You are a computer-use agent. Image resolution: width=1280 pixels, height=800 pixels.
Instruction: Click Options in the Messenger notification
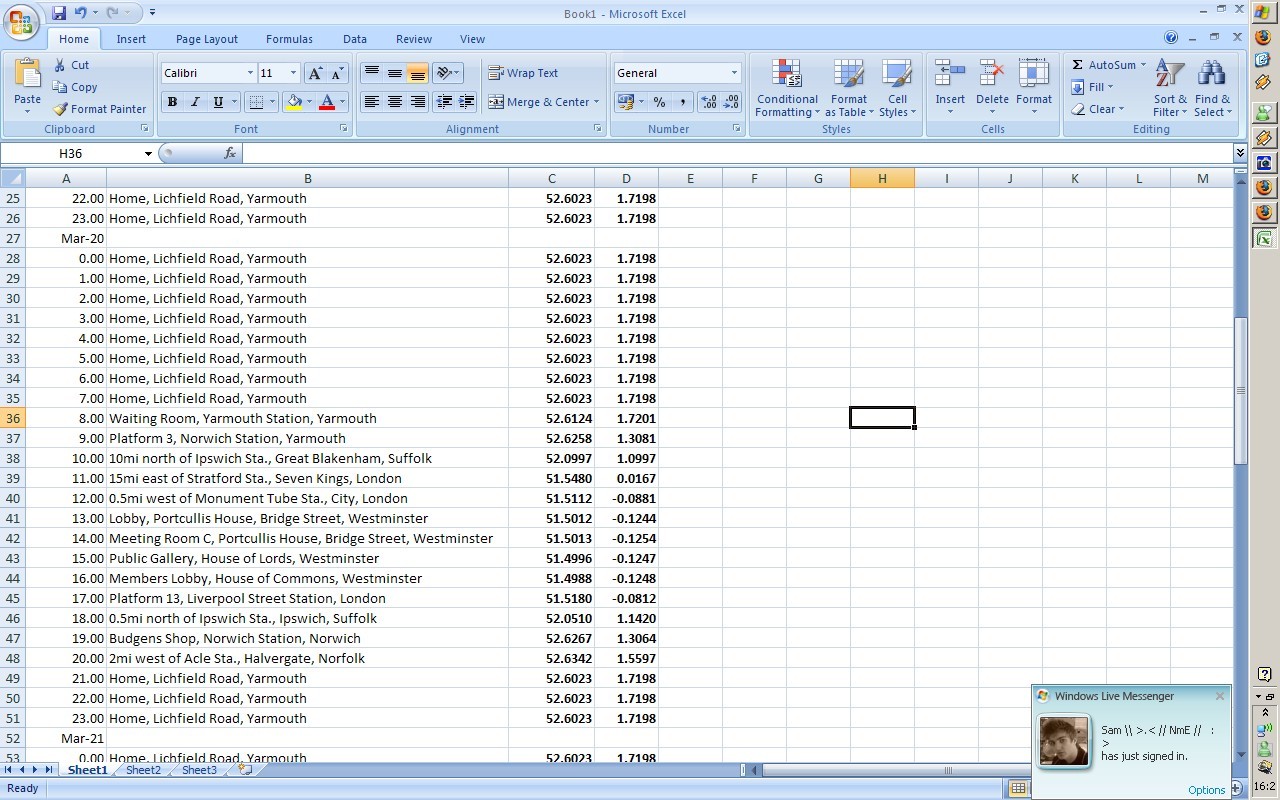pos(1206,790)
